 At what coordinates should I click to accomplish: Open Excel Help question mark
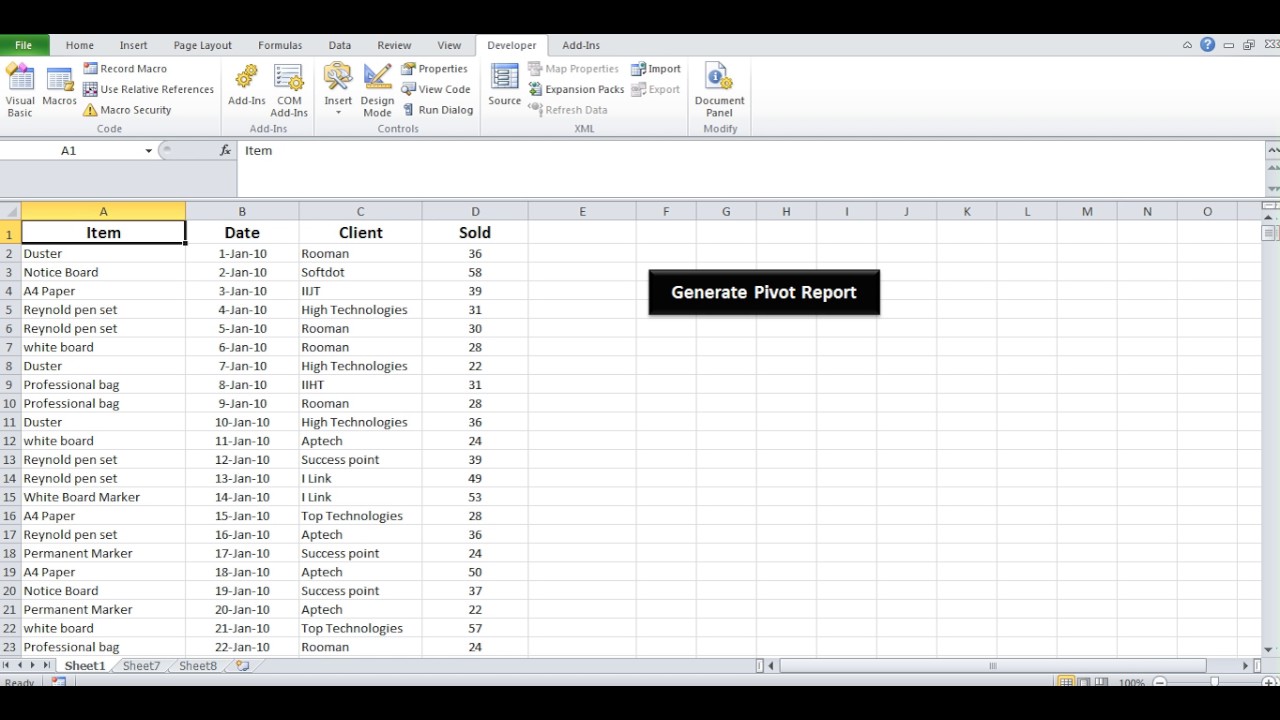tap(1208, 45)
